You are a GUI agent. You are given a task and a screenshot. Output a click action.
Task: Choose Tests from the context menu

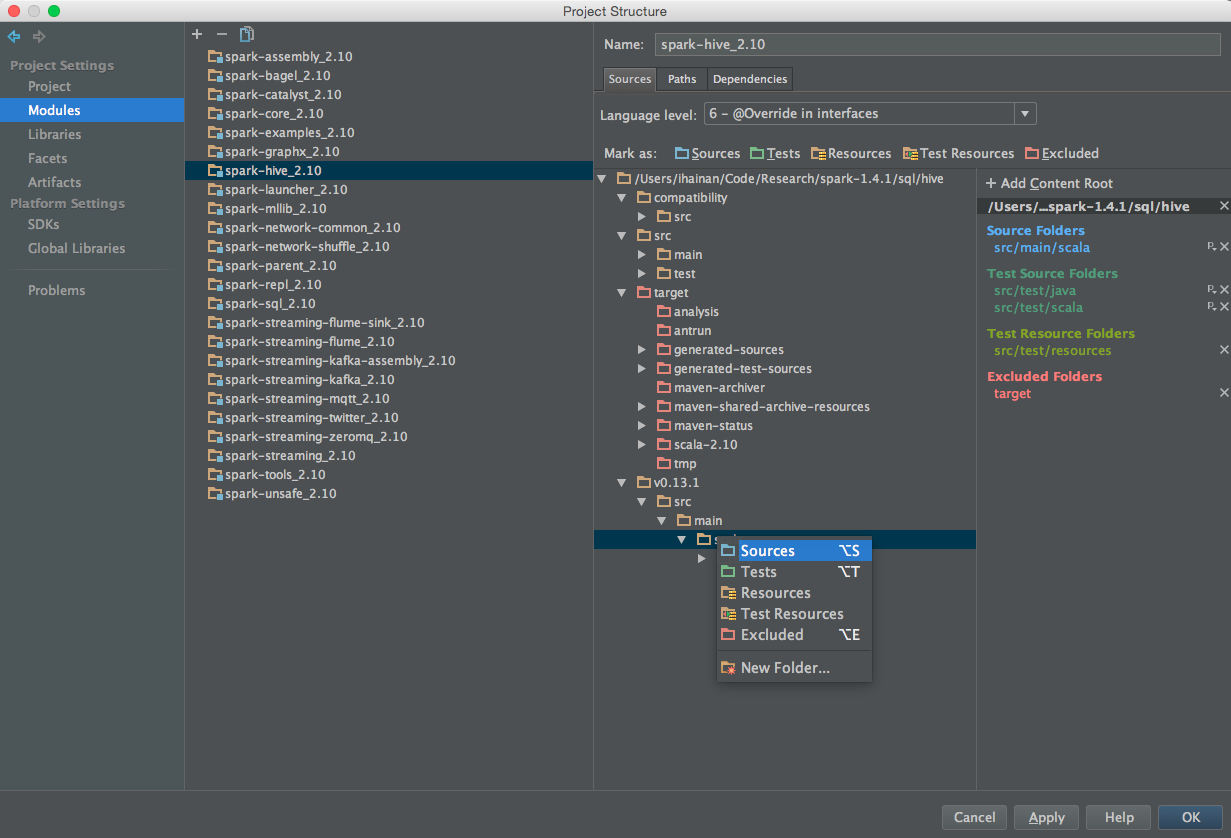(x=758, y=572)
